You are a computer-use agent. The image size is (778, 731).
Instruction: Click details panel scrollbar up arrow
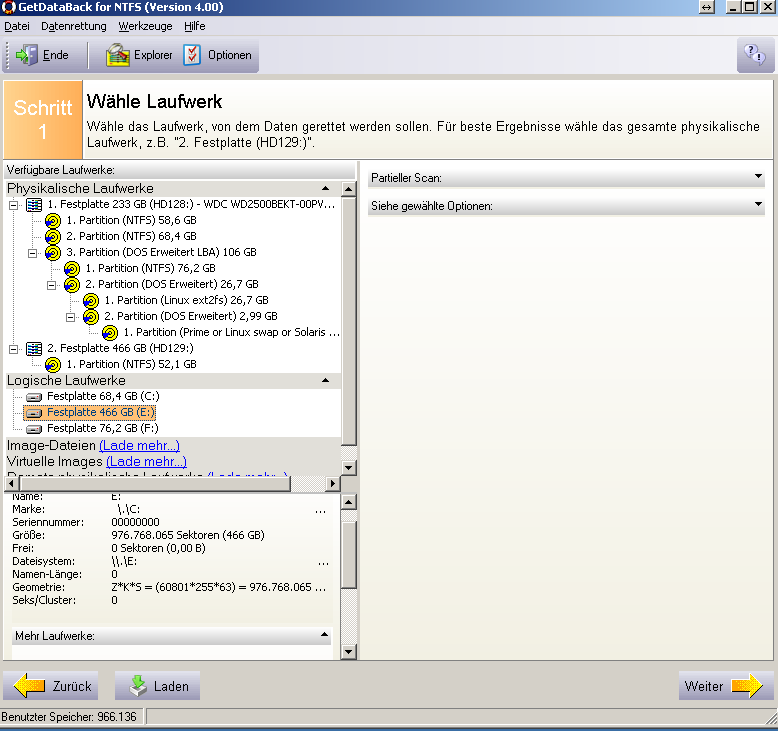point(349,502)
